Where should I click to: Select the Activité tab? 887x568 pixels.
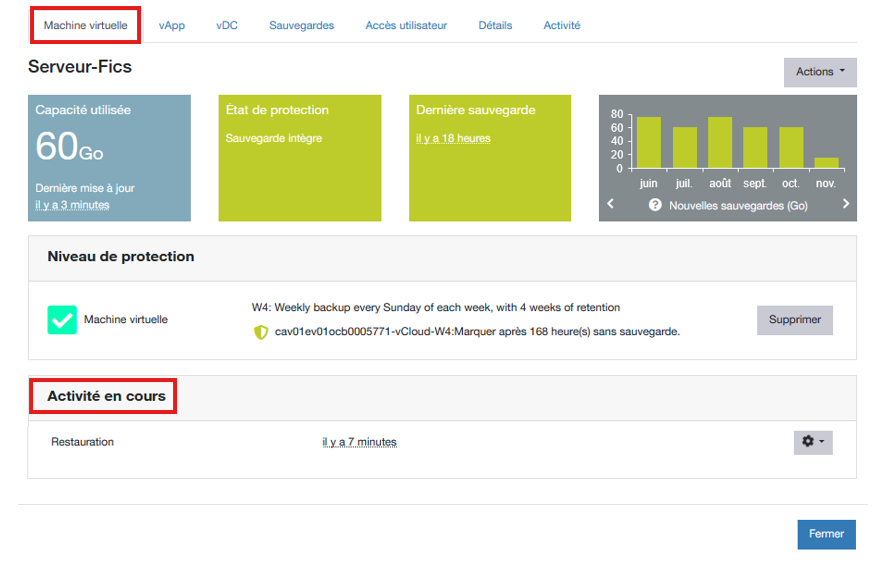tap(561, 26)
